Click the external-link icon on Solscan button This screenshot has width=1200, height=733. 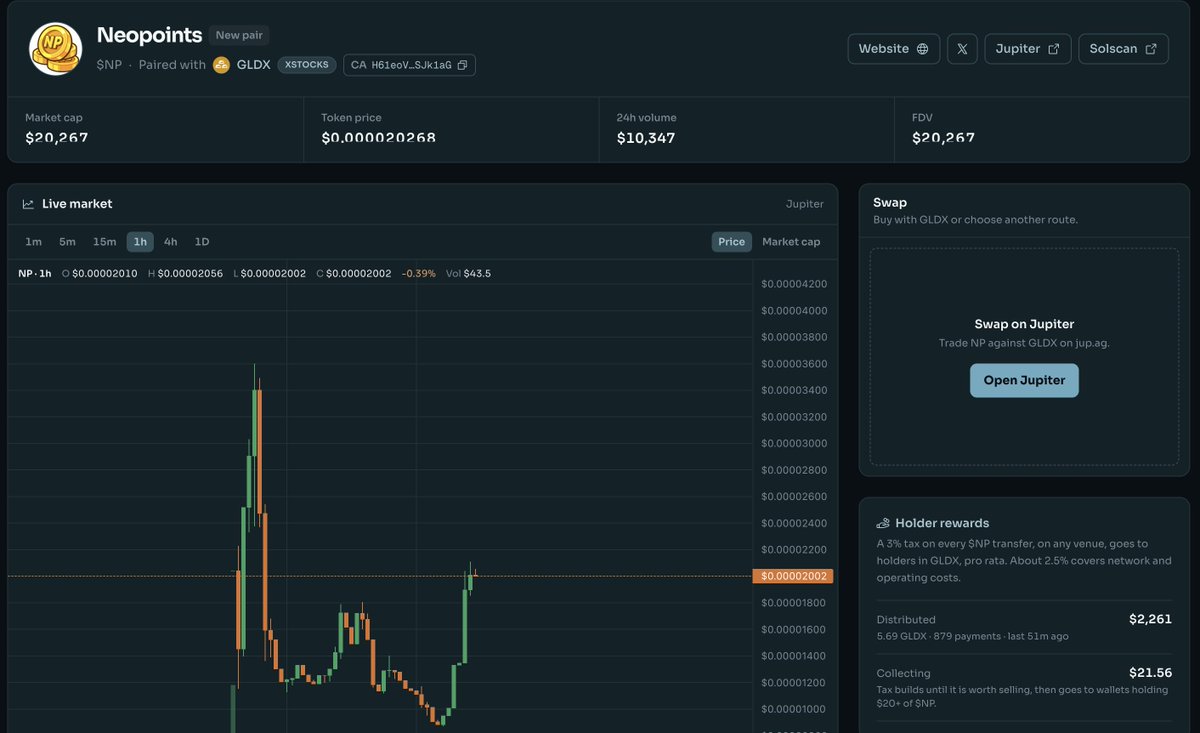(1150, 49)
